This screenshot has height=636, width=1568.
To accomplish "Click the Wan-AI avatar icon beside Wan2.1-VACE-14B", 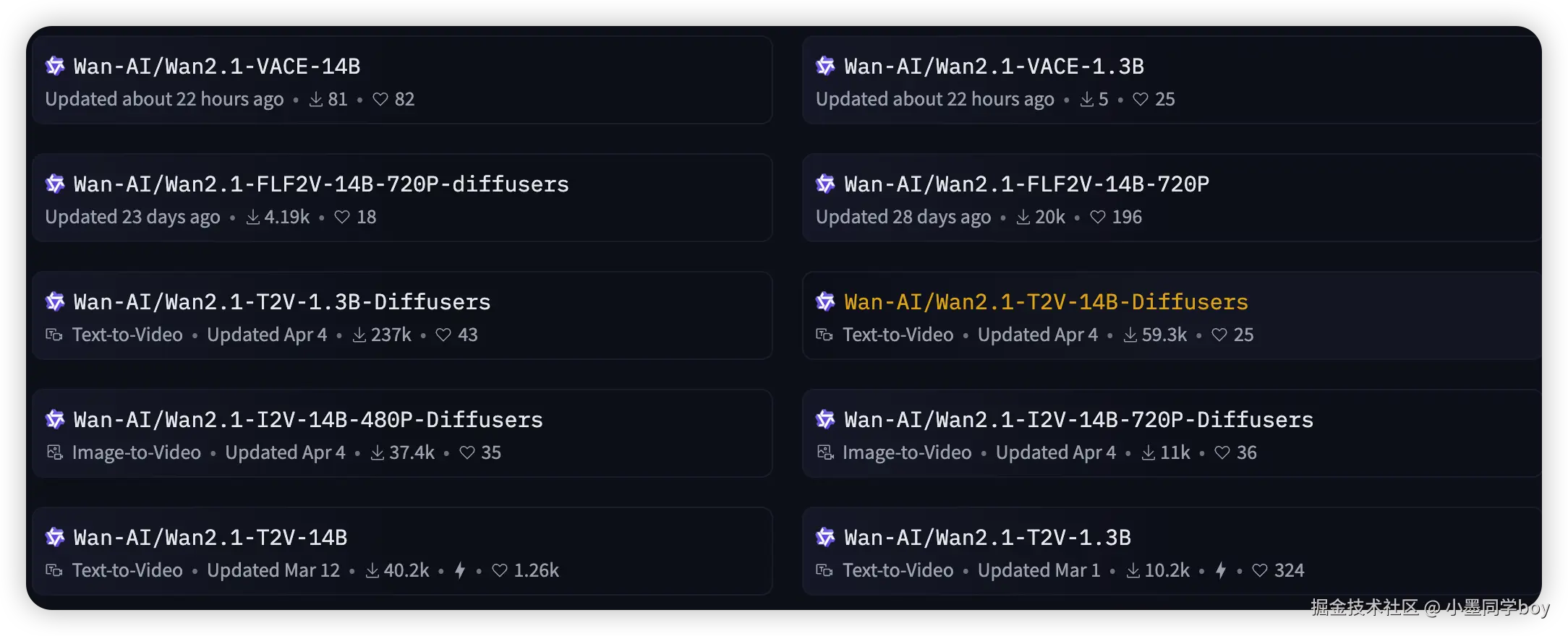I will pos(55,66).
